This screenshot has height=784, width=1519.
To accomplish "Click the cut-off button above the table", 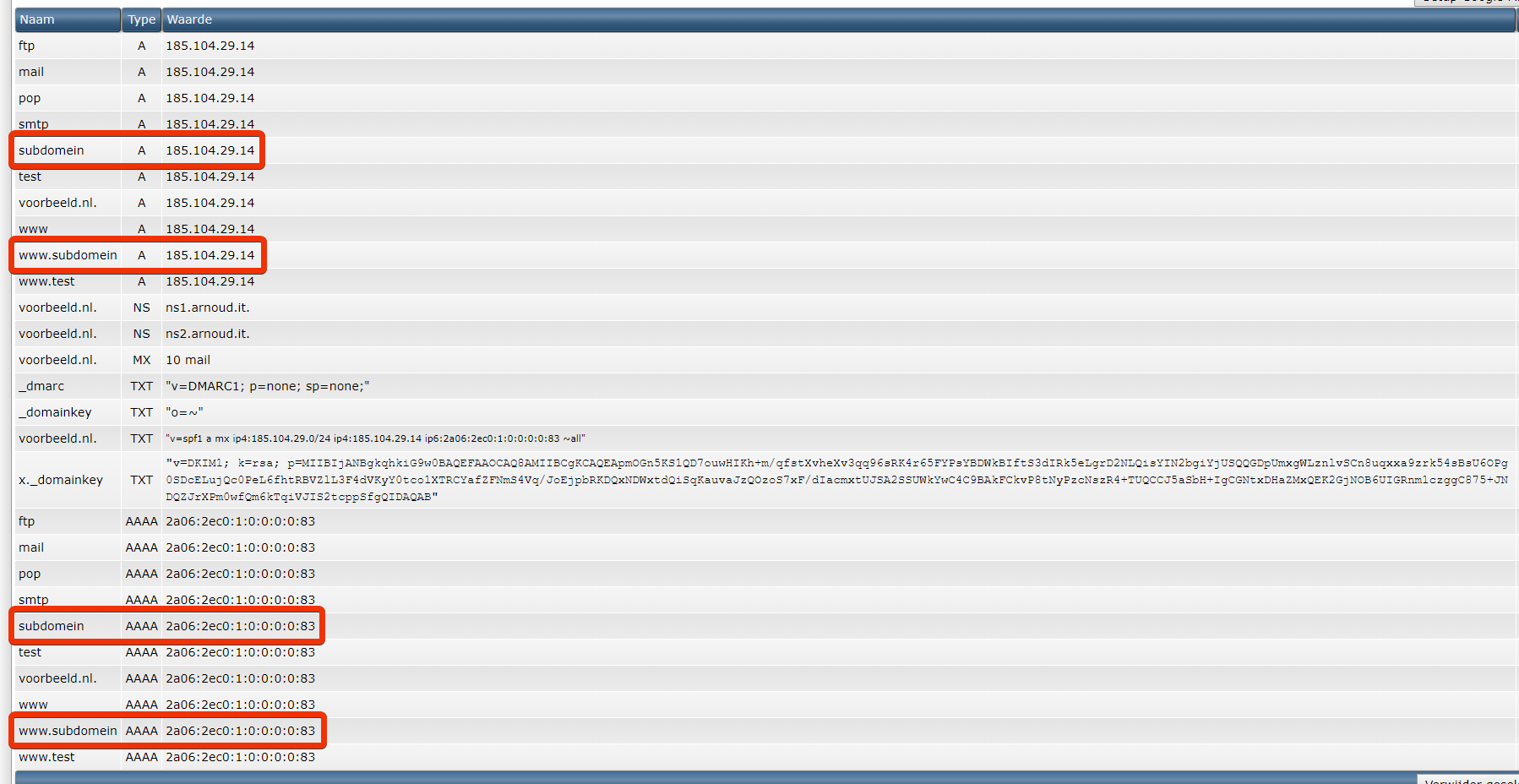I will tap(1467, 3).
